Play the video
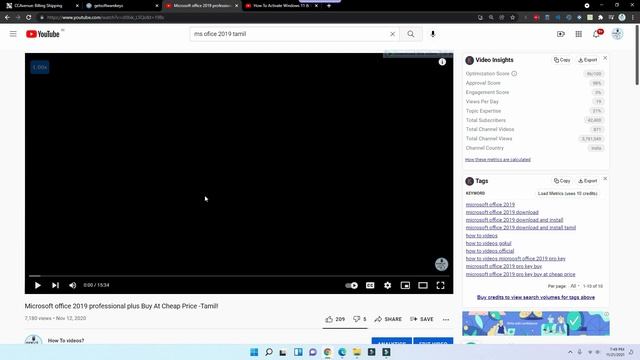The height and width of the screenshot is (360, 640). 38,285
